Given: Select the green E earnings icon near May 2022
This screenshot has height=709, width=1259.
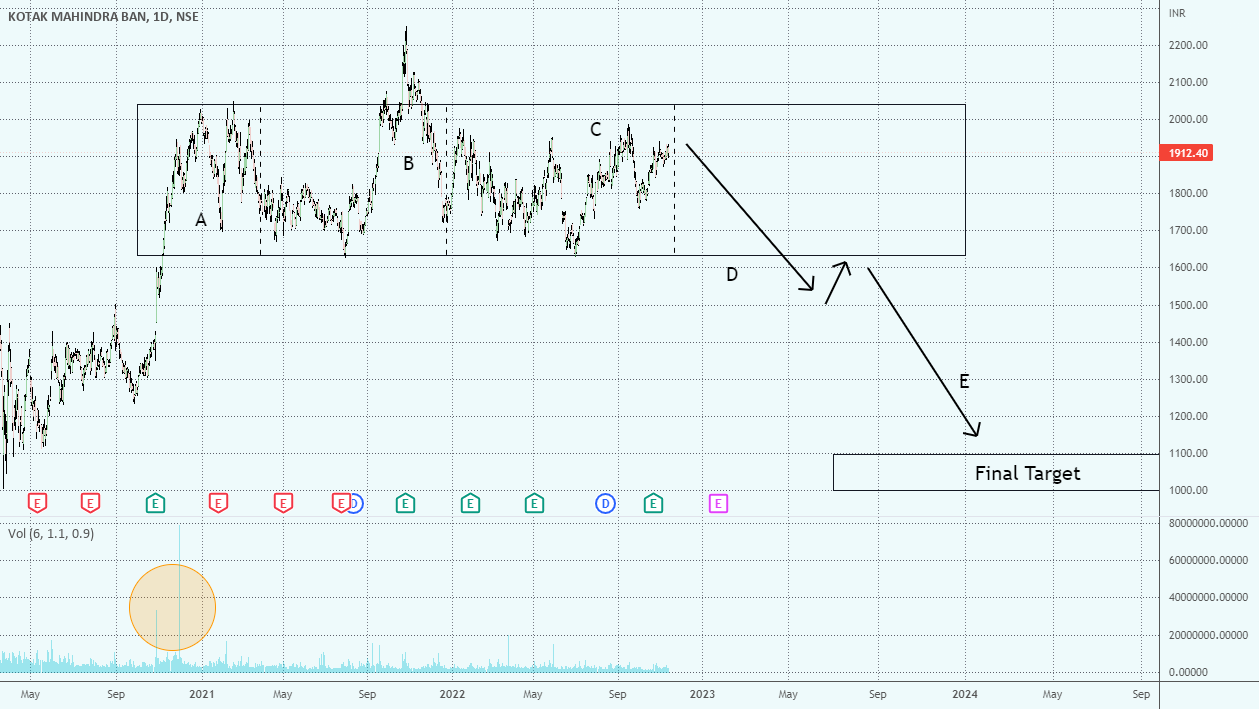Looking at the screenshot, I should (534, 503).
